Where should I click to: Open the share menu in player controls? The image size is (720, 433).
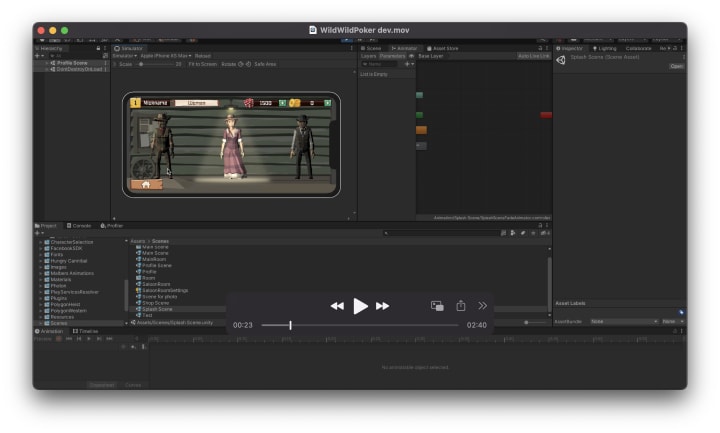coord(461,306)
